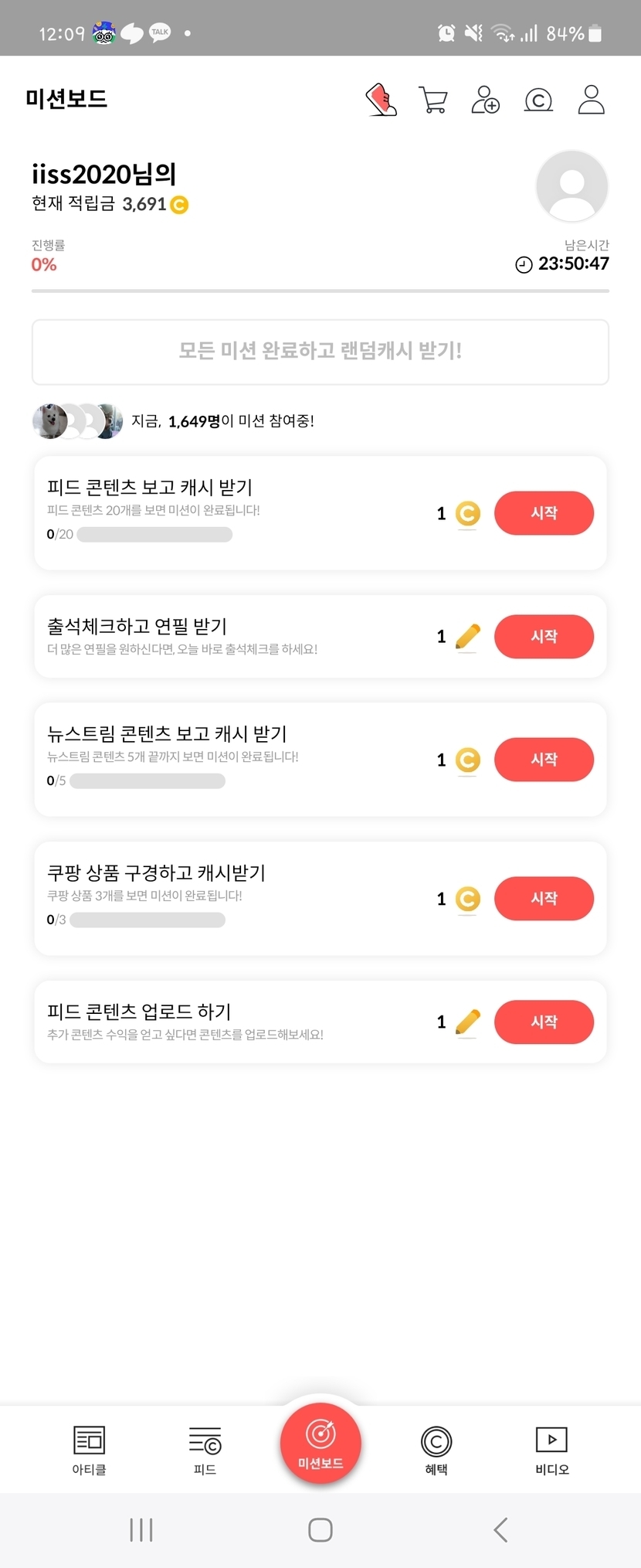The height and width of the screenshot is (1568, 641).
Task: Open my profile icon in header
Action: click(x=591, y=100)
